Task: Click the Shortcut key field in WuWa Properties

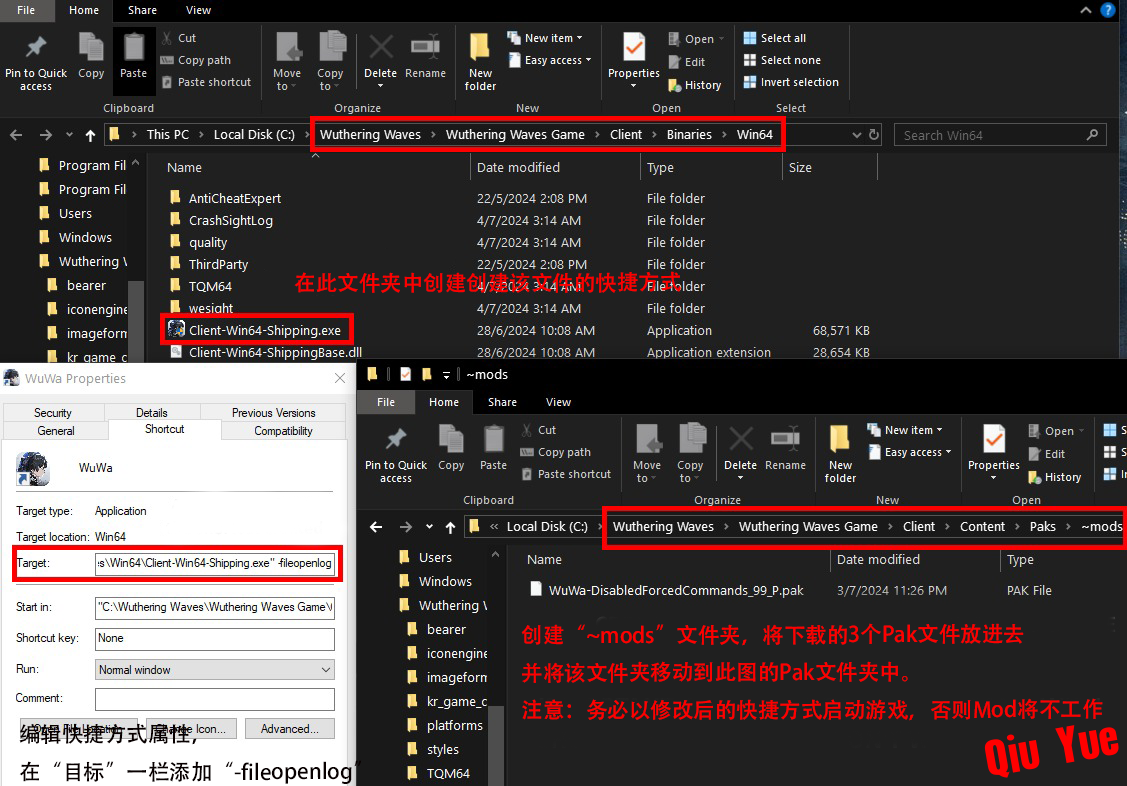Action: (x=215, y=639)
